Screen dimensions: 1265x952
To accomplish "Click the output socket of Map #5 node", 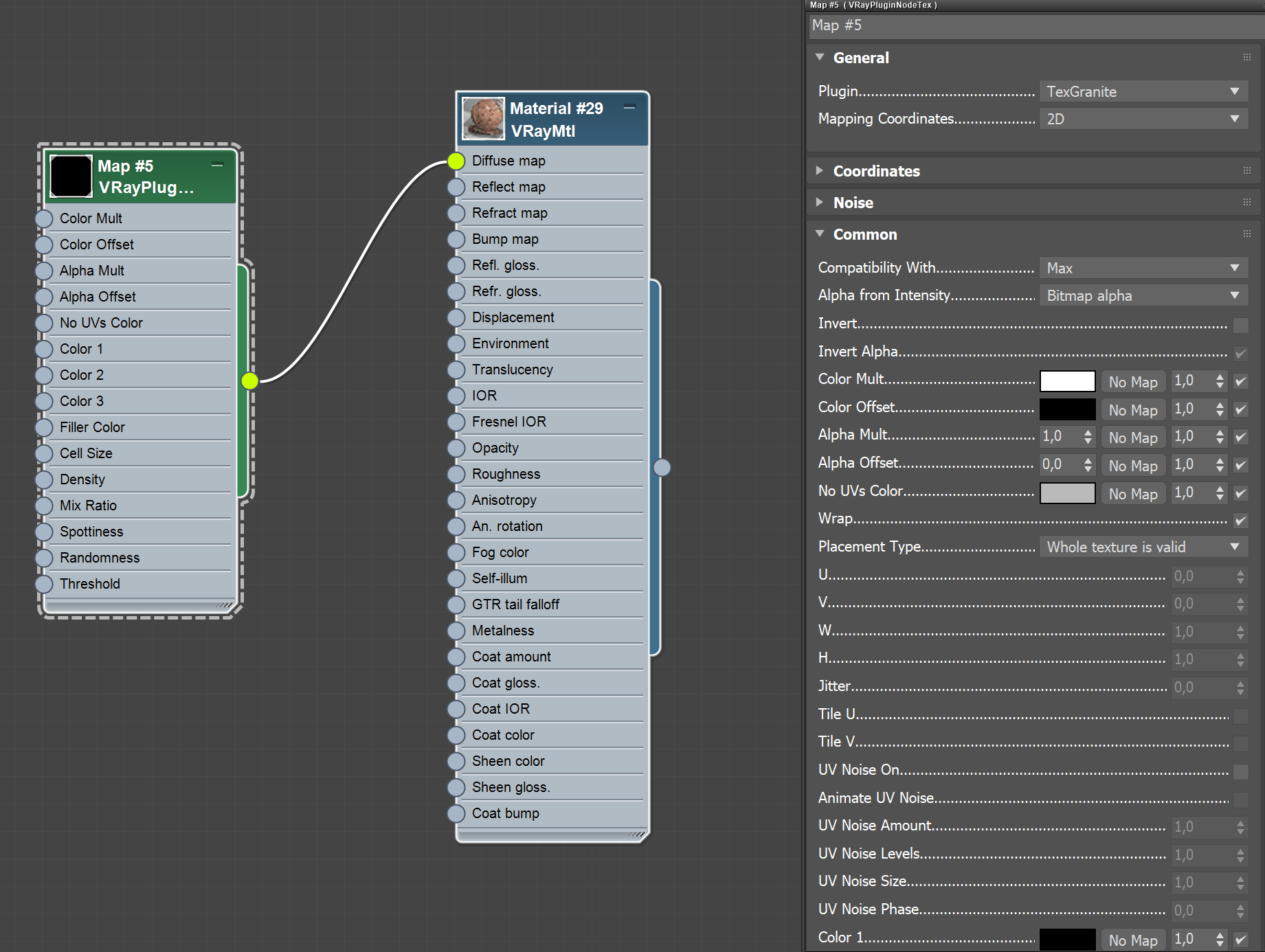I will coord(249,380).
